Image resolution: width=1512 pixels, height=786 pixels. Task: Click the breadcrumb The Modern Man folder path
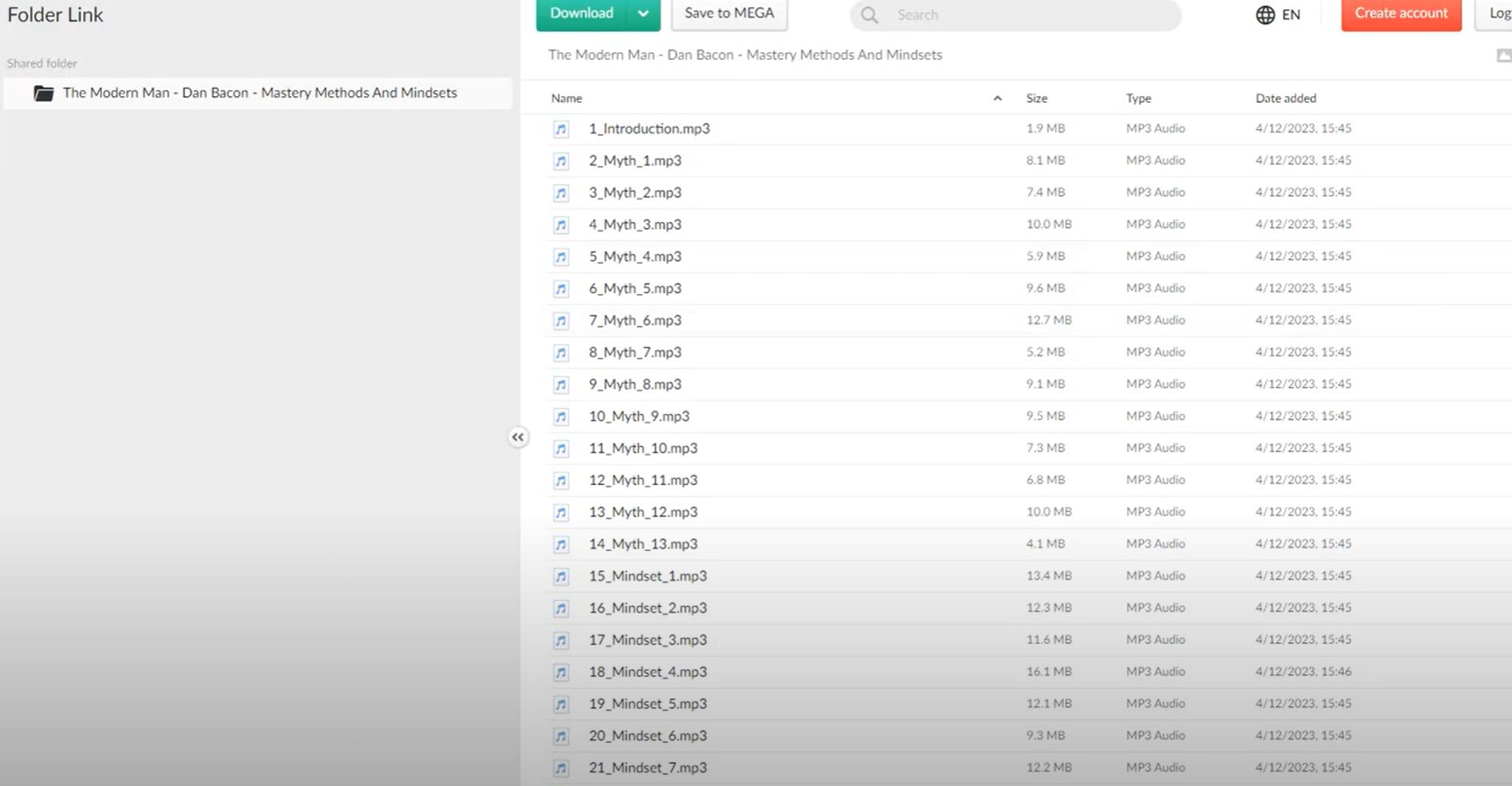pyautogui.click(x=745, y=54)
